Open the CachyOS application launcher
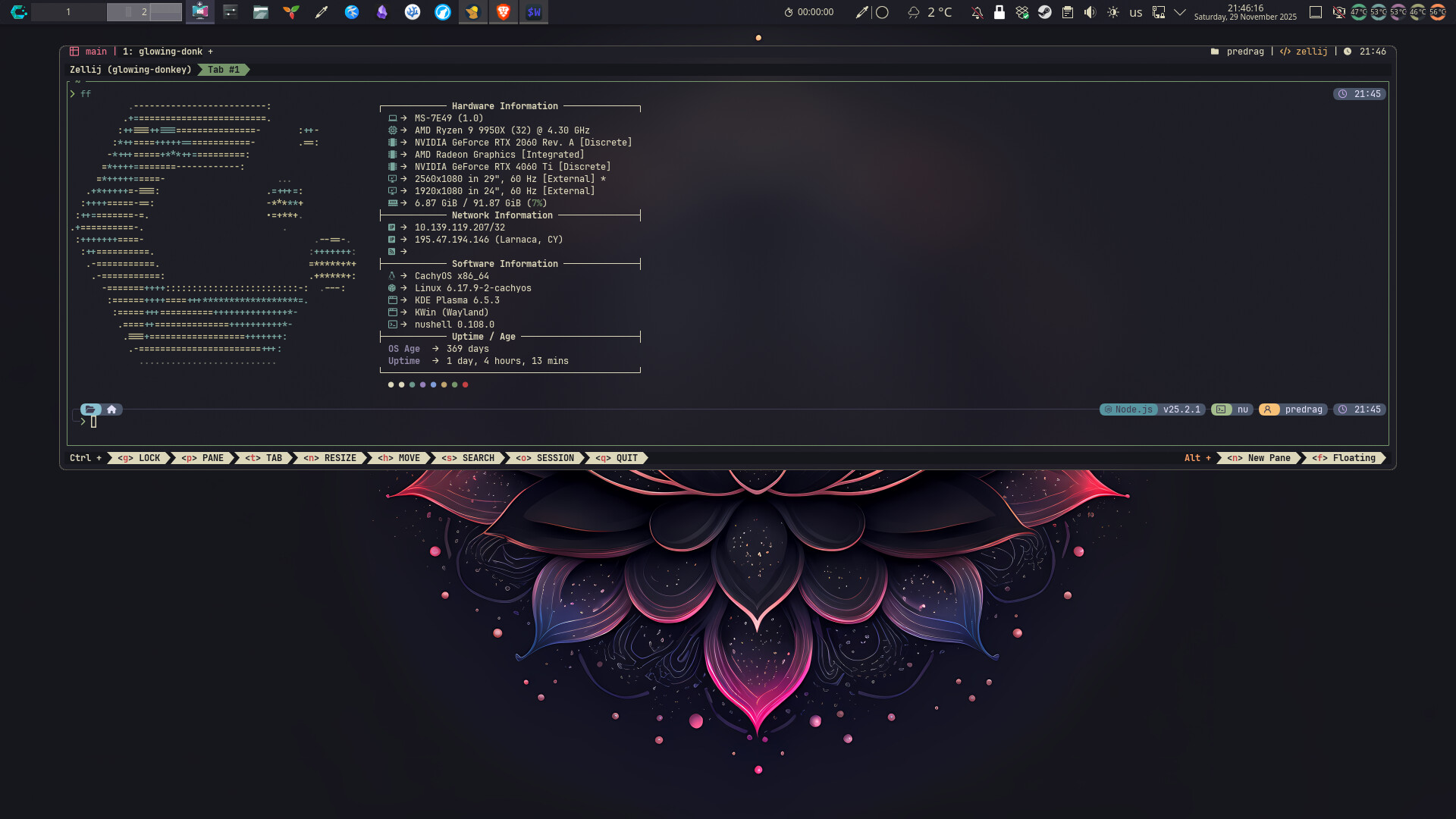 click(x=18, y=11)
